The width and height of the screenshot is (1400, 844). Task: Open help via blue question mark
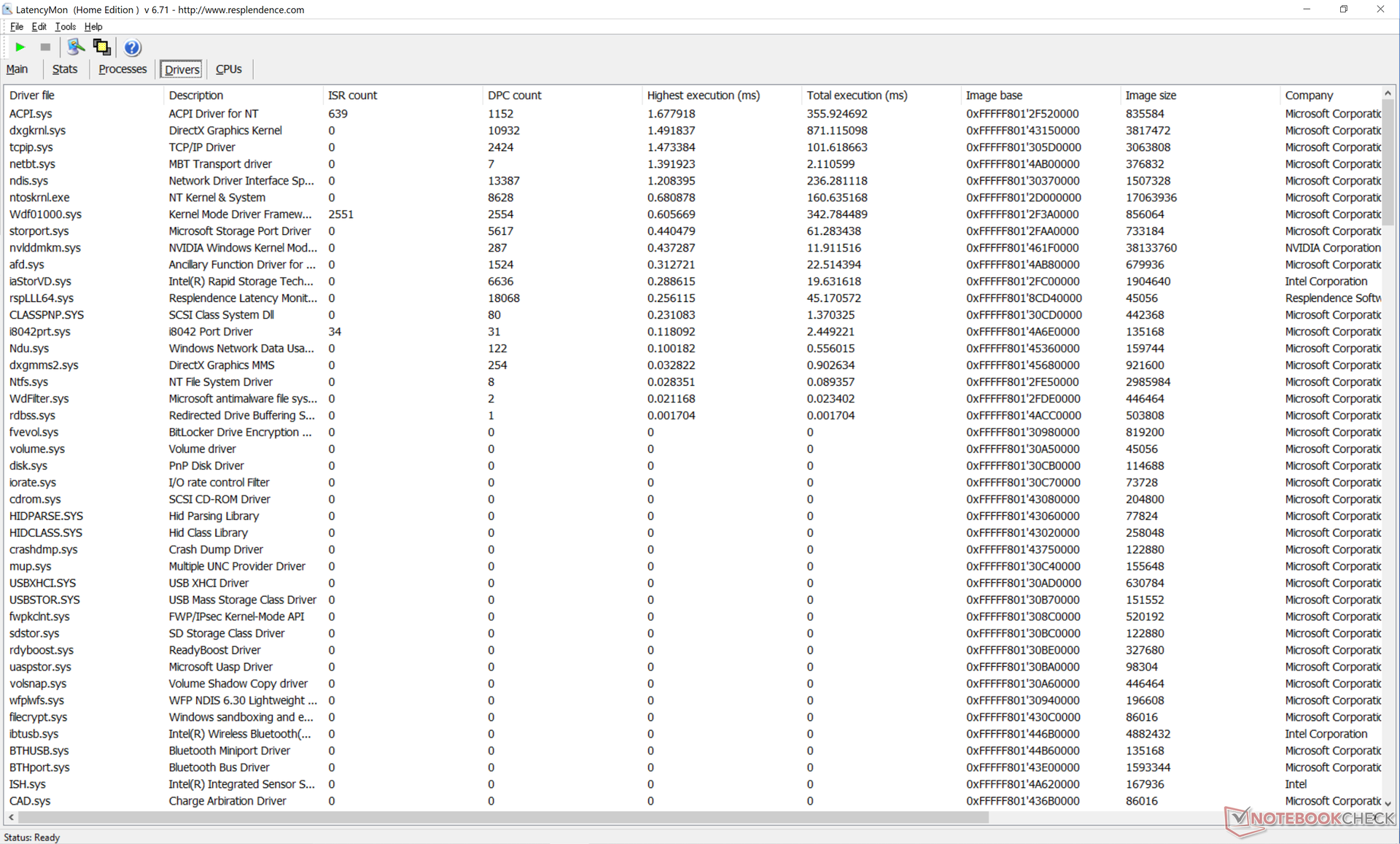(132, 47)
